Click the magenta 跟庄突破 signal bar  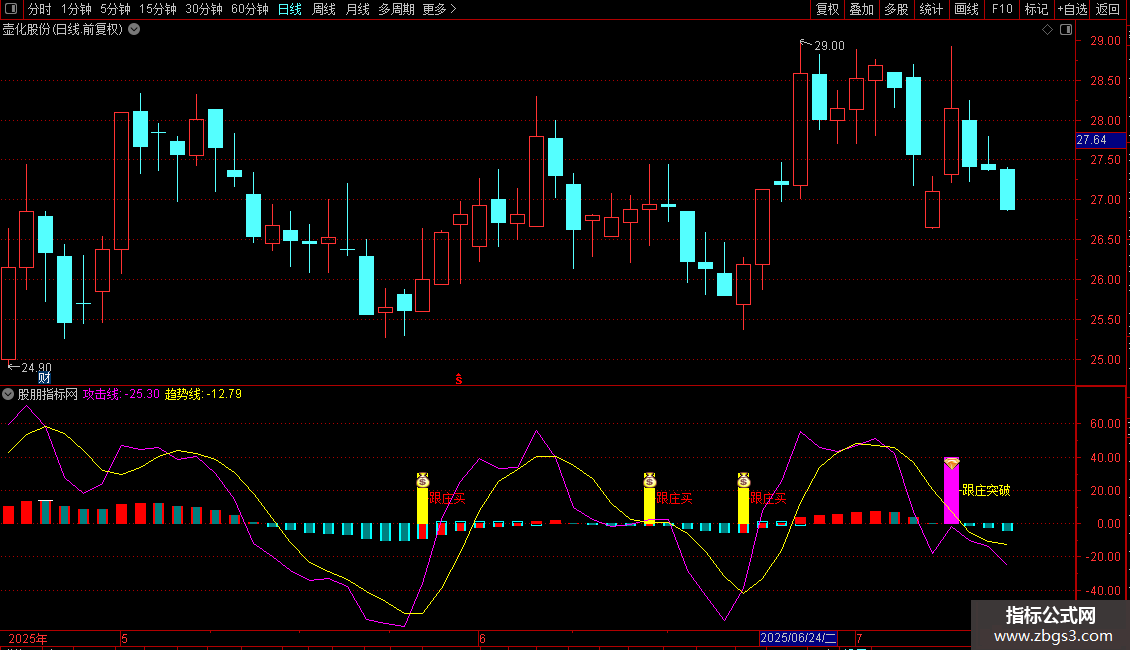tap(951, 497)
